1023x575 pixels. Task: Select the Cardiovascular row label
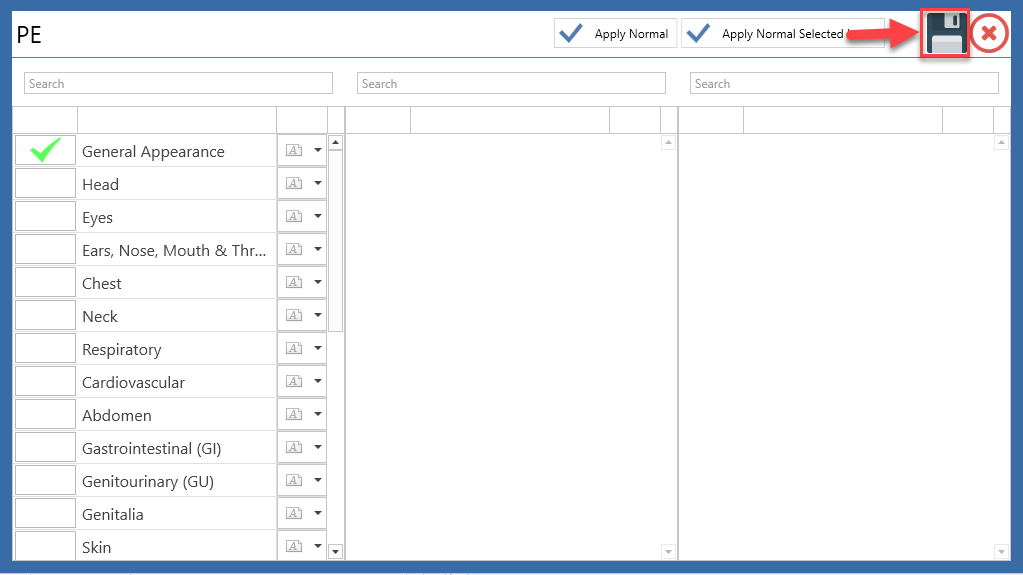click(133, 382)
